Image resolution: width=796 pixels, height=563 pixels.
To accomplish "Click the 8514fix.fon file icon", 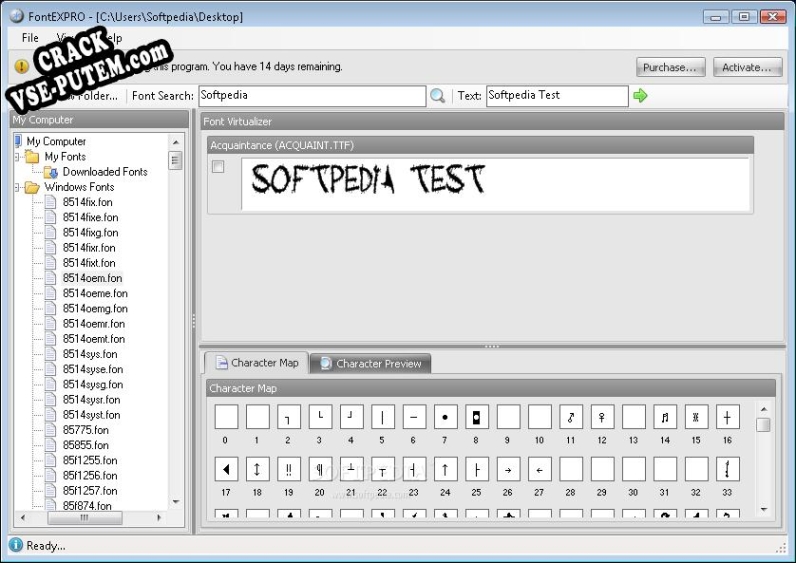I will click(51, 202).
